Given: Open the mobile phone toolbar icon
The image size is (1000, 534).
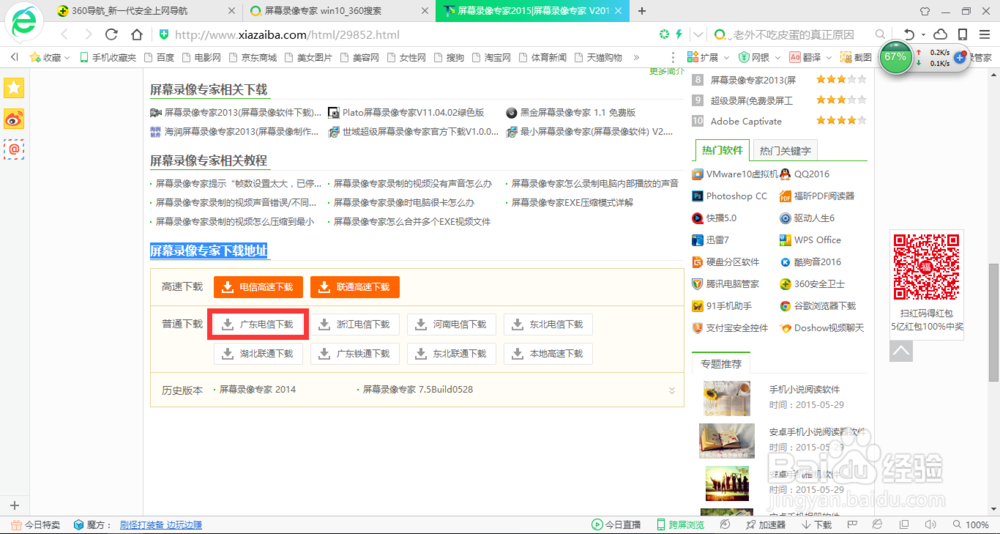Looking at the screenshot, I should [x=963, y=34].
